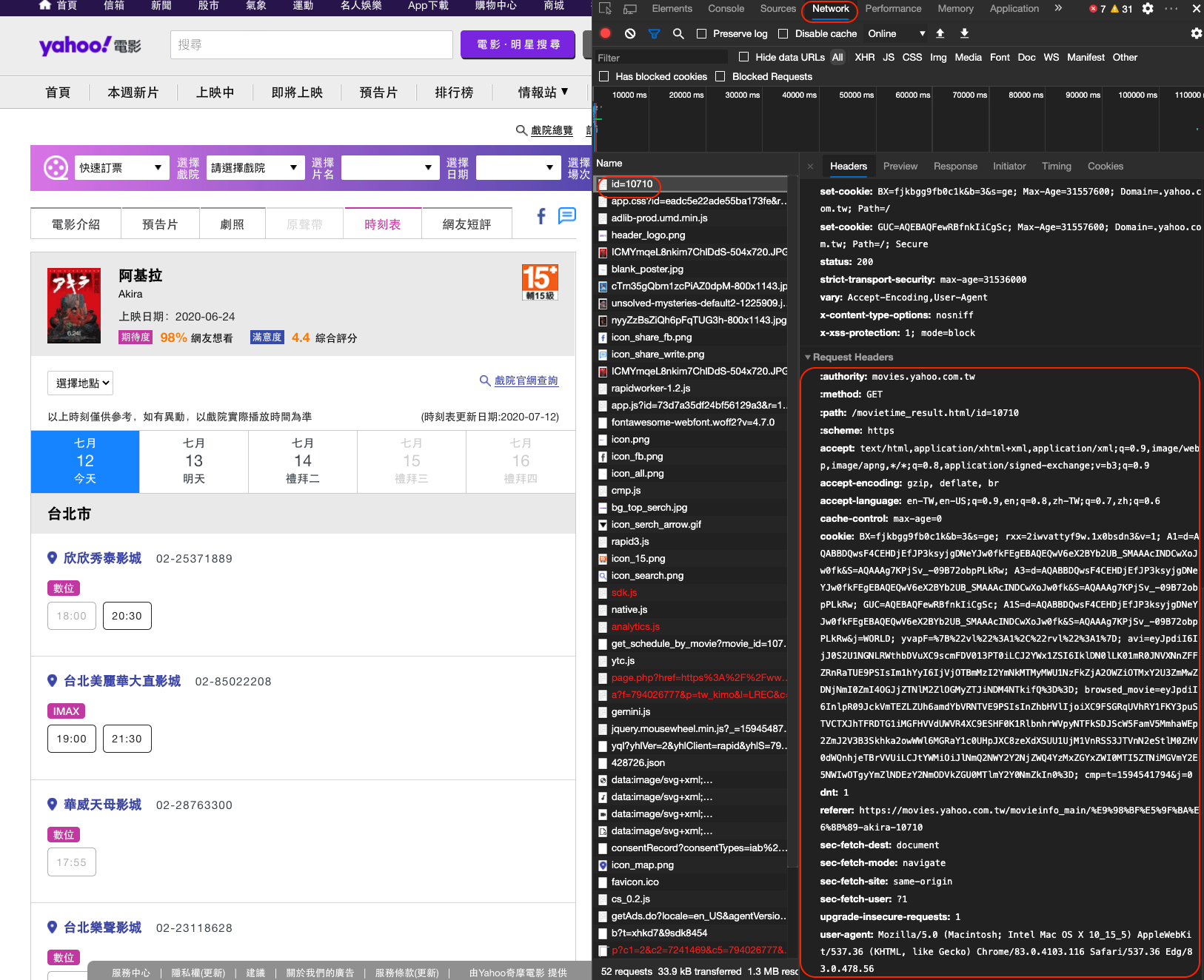
Task: Open the DevTools three-dot menu
Action: point(1171,9)
